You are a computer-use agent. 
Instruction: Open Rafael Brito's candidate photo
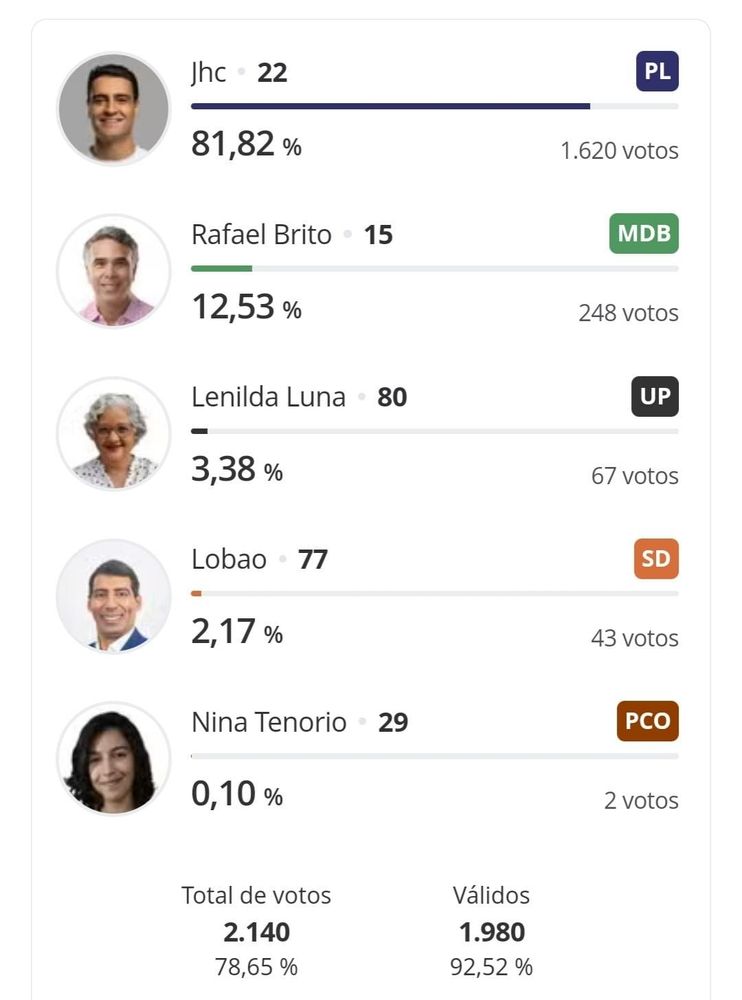point(114,271)
